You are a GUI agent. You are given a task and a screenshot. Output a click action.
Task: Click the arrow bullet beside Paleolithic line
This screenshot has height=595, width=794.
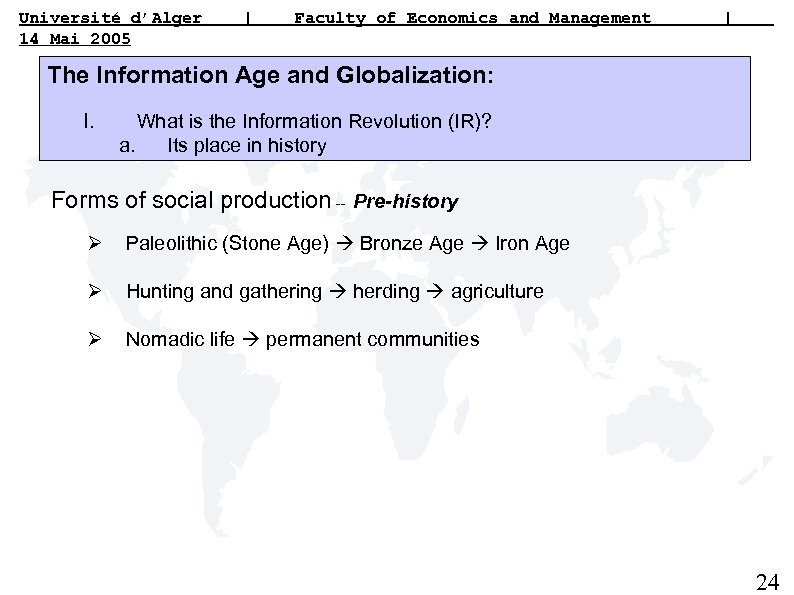click(94, 244)
